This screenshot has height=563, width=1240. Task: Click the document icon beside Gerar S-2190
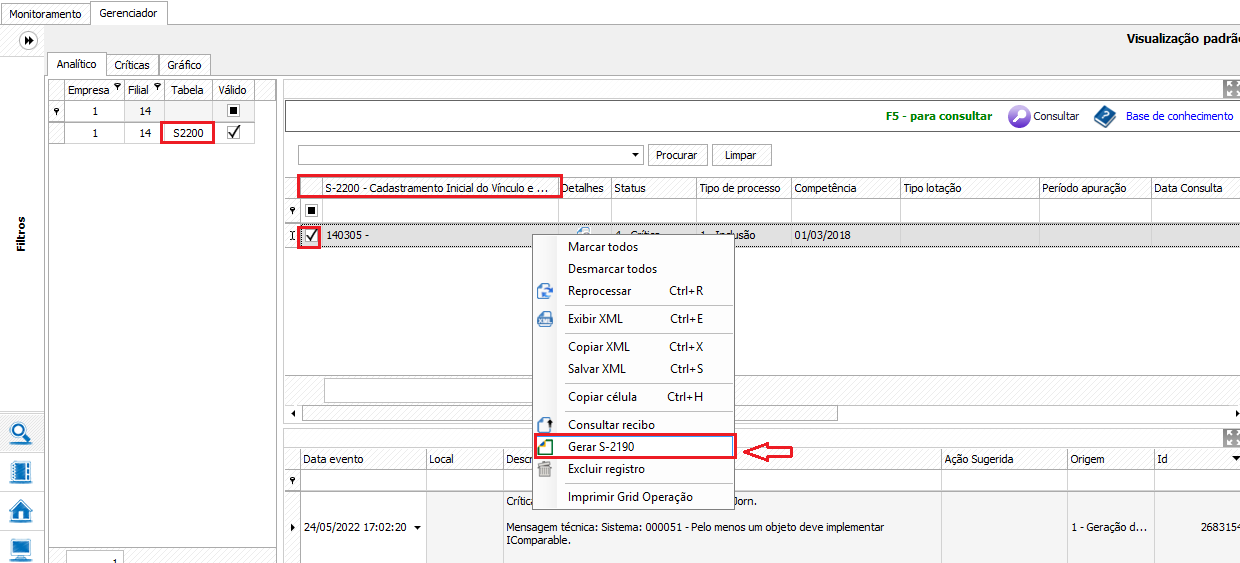point(546,447)
